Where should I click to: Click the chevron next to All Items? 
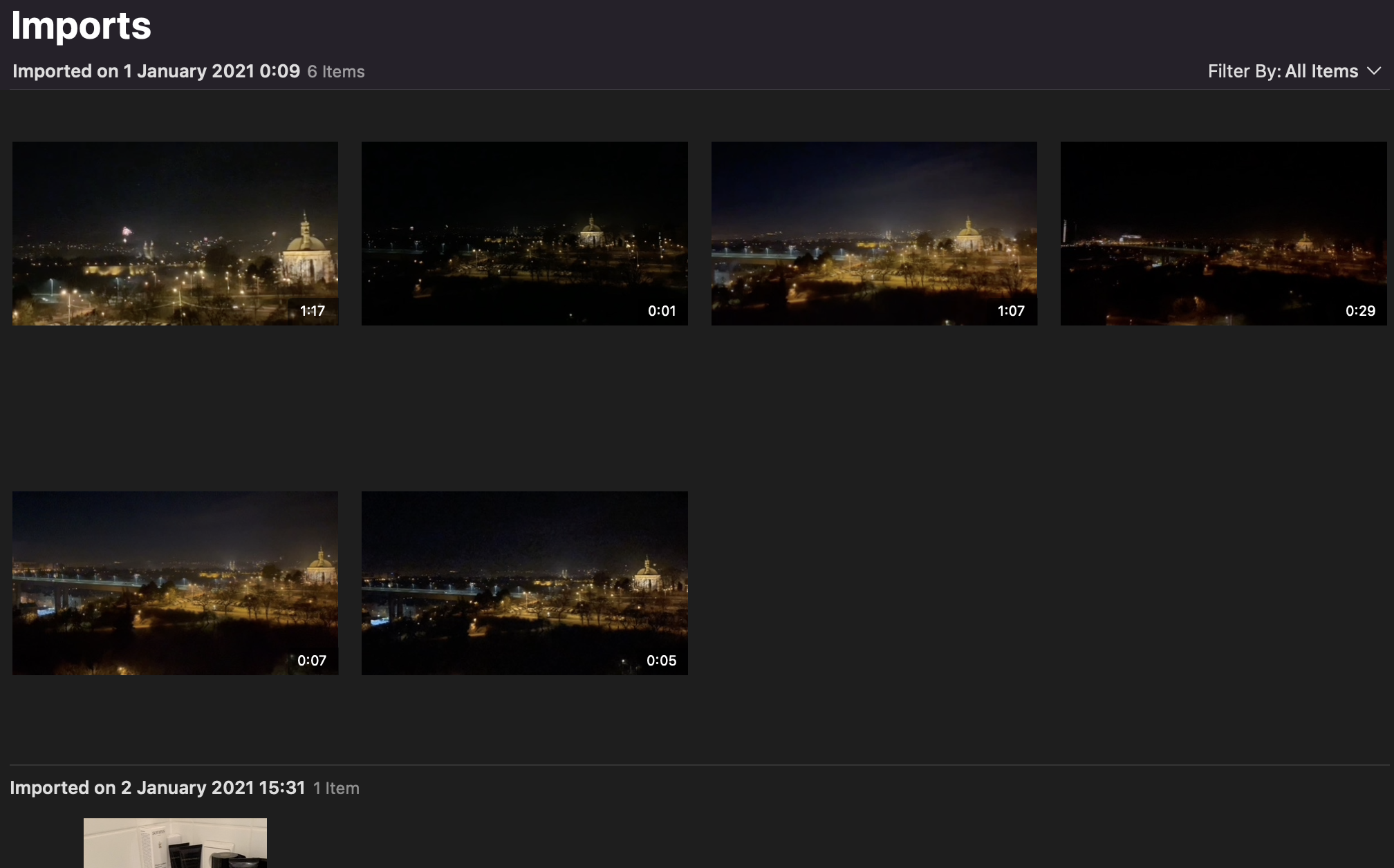[x=1375, y=71]
